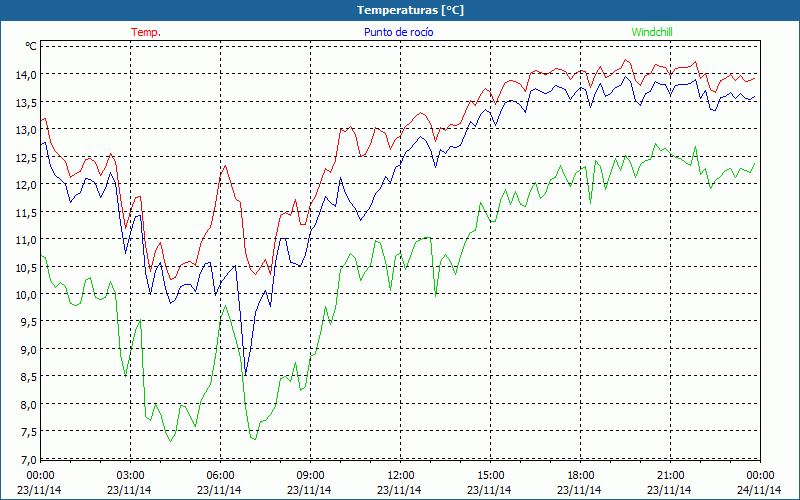800x500 pixels.
Task: Click the '14,0' y-axis value
Action: pos(26,74)
